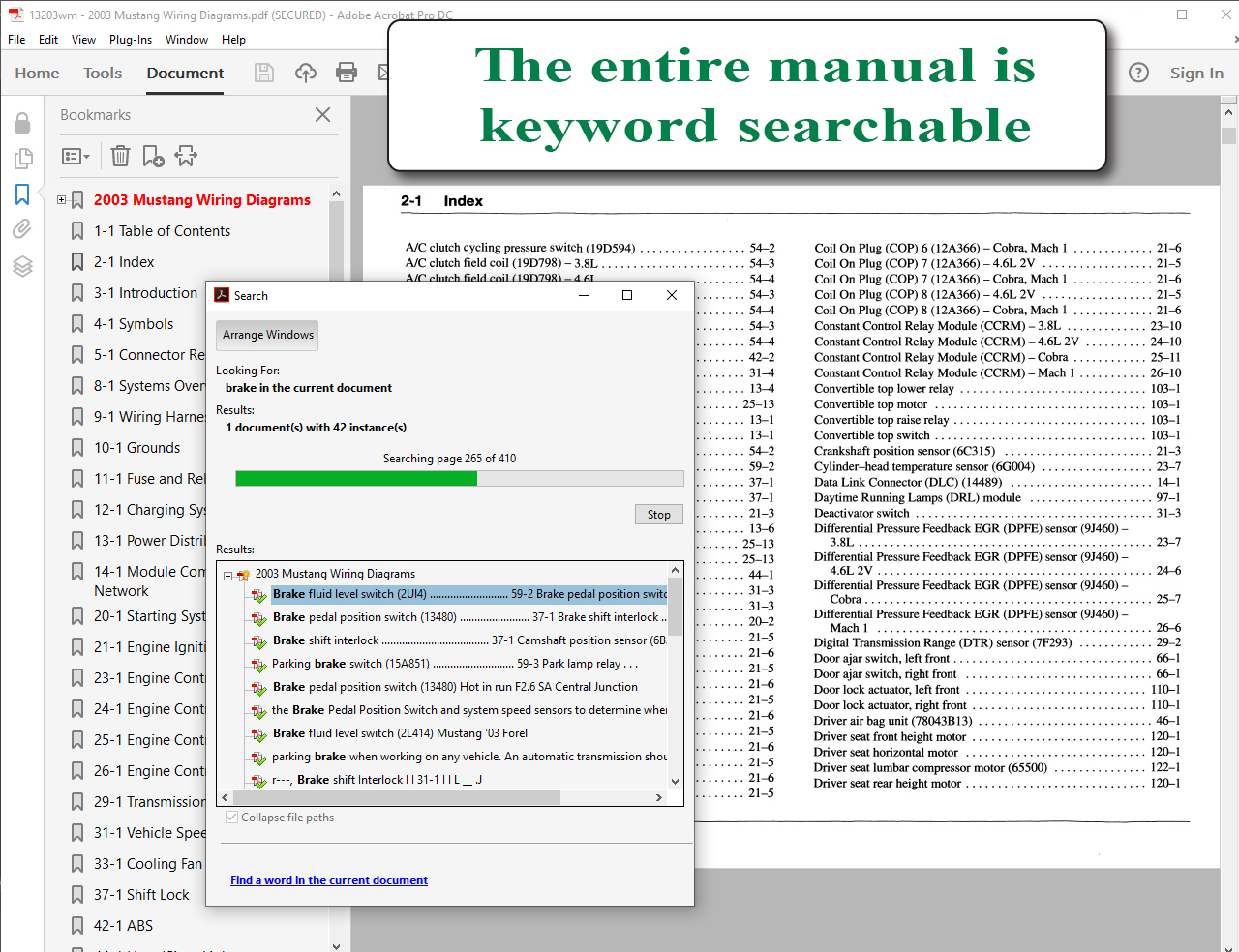Select the 1-1 Table of Contents bookmark
This screenshot has width=1239, height=952.
point(162,231)
